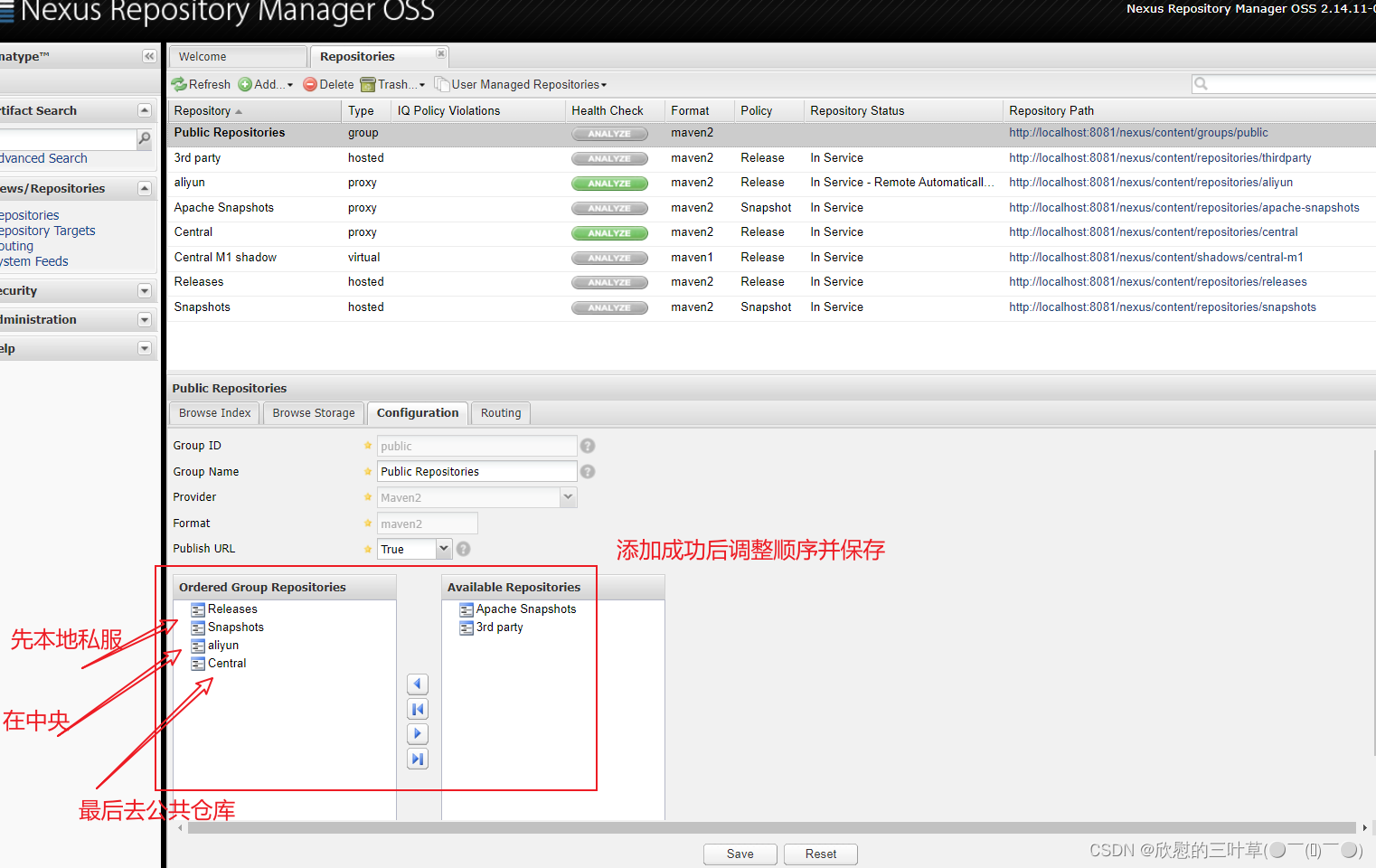Click Analyze button for 3rd party row

pyautogui.click(x=609, y=158)
